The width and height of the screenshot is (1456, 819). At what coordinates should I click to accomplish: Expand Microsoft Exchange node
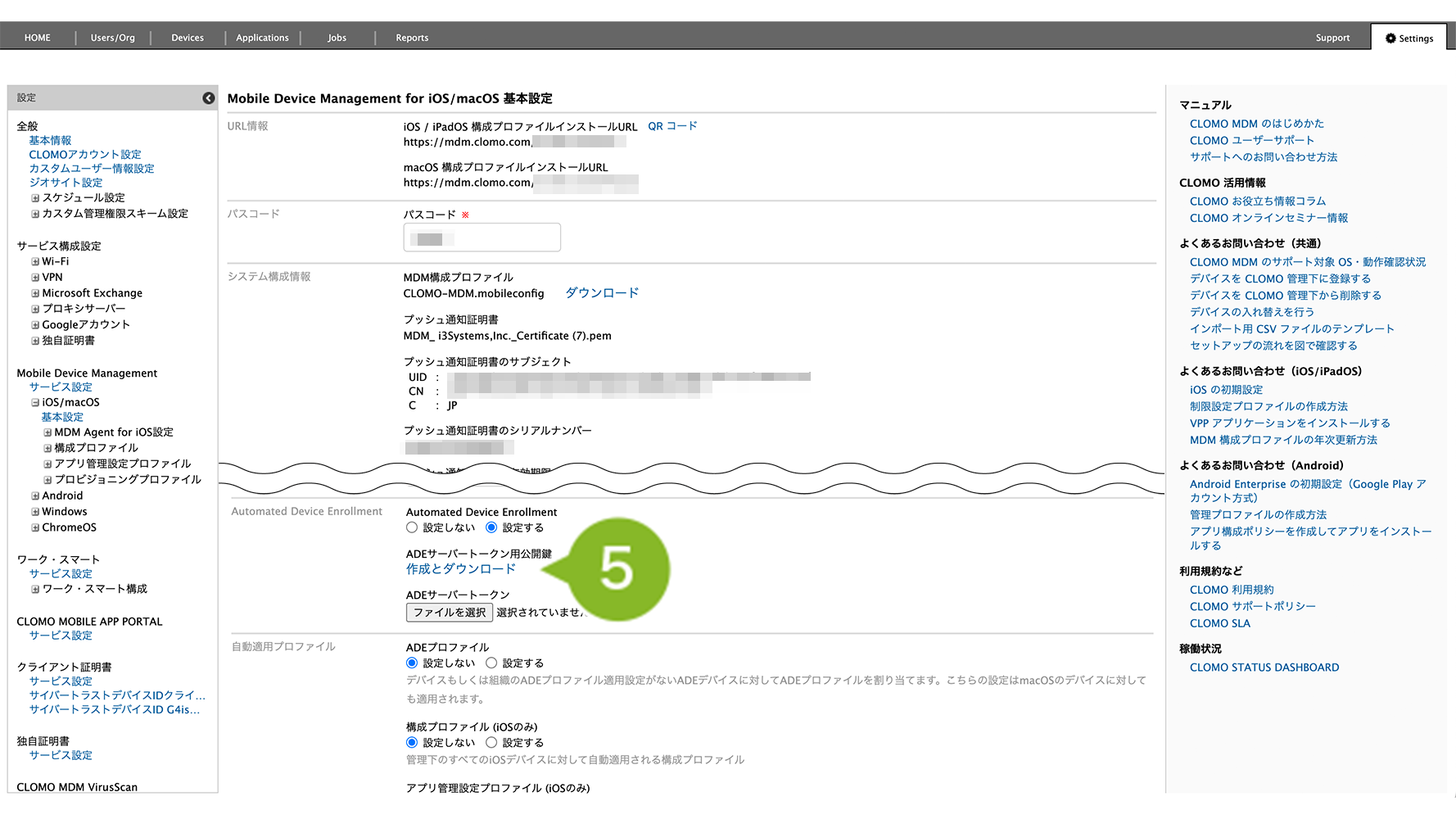(x=35, y=293)
